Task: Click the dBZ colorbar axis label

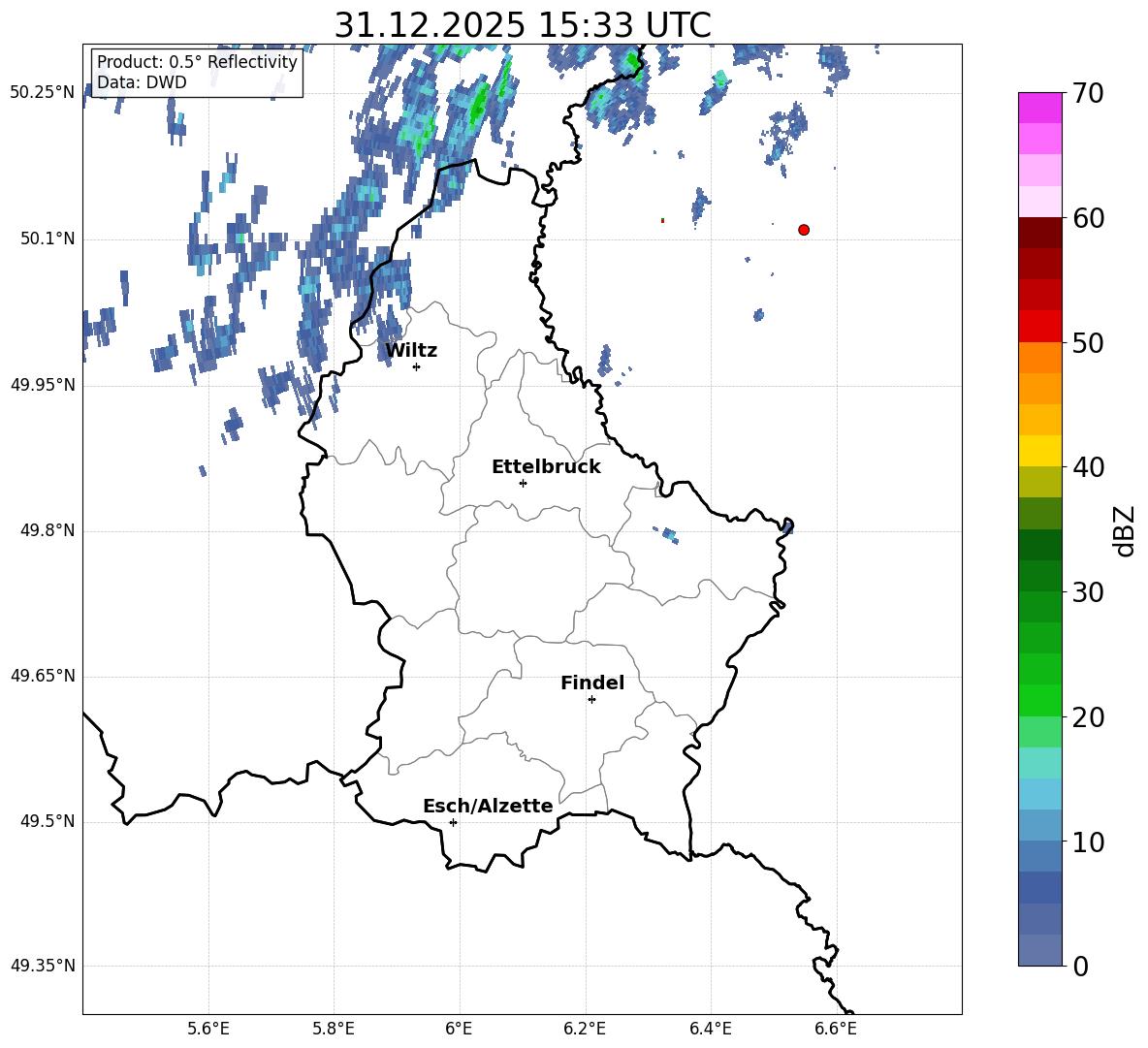Action: [x=1125, y=531]
